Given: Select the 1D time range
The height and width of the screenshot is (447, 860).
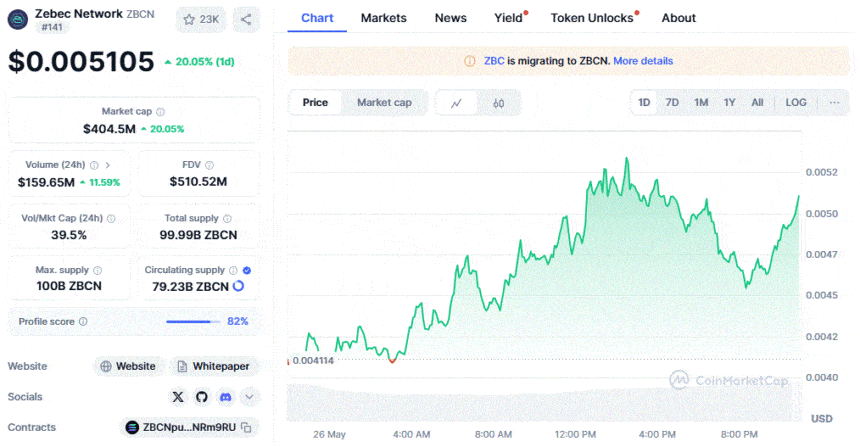Looking at the screenshot, I should pos(644,103).
